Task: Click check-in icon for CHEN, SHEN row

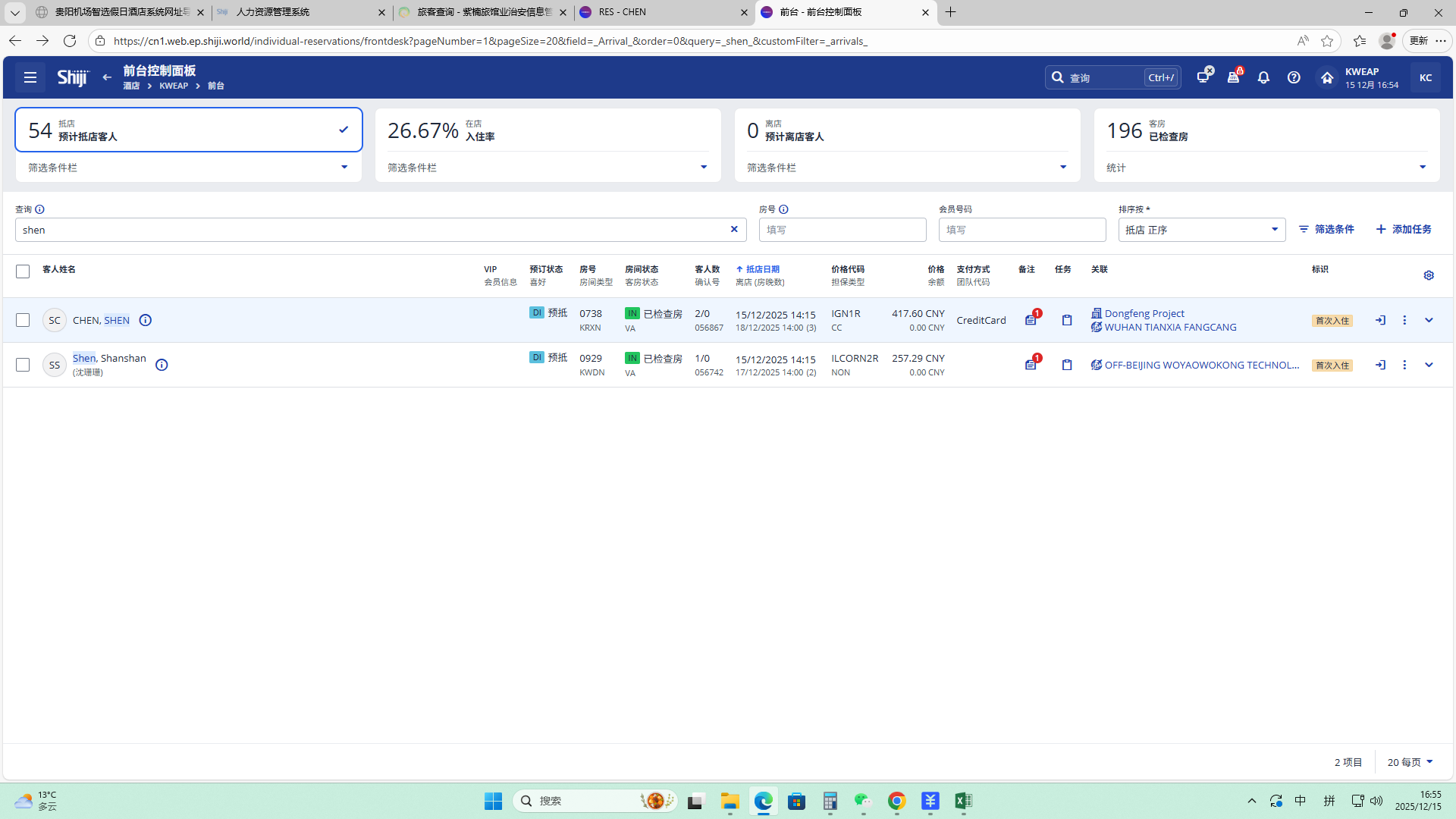Action: (x=1380, y=320)
